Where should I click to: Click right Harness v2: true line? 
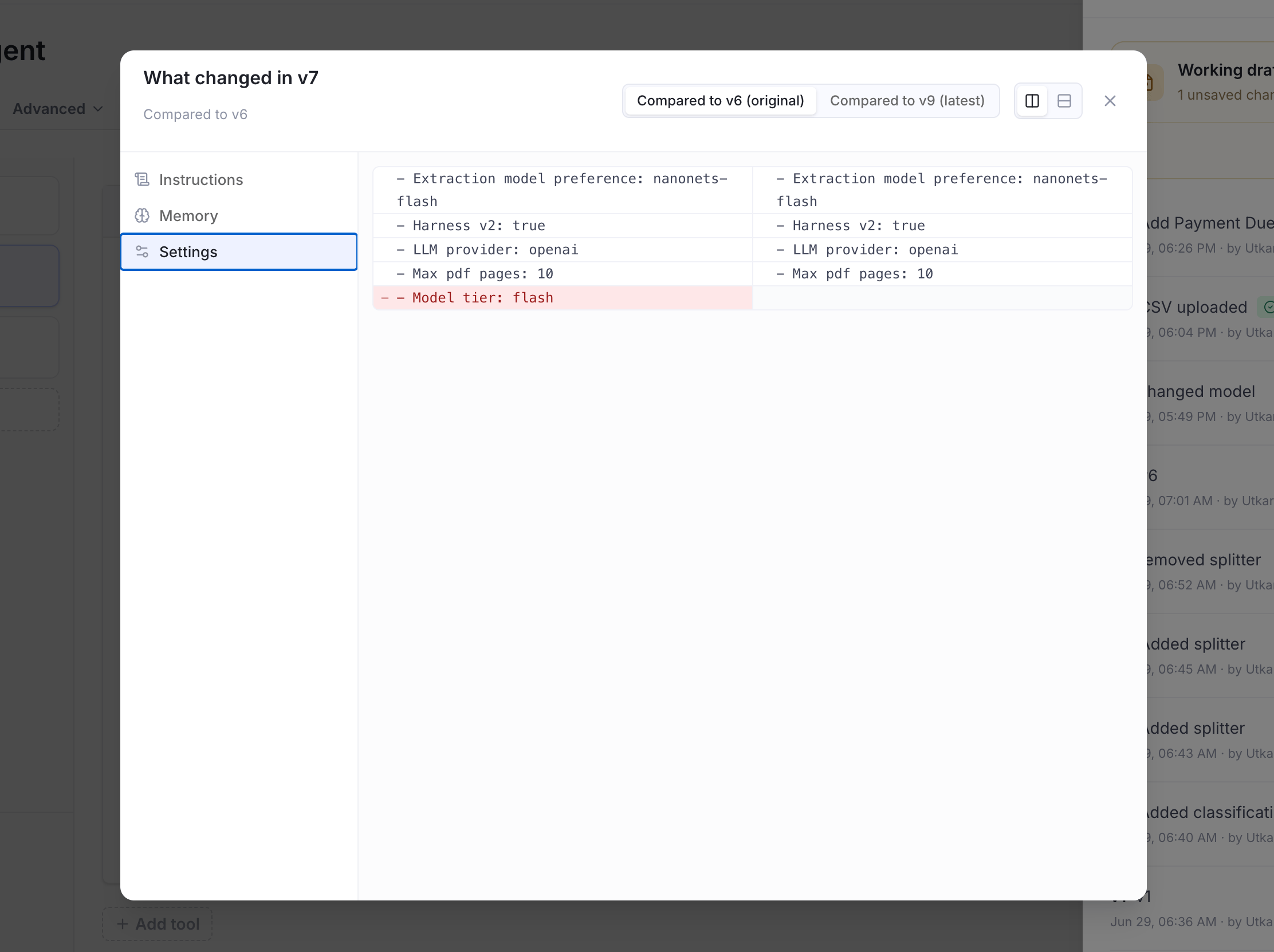click(942, 226)
